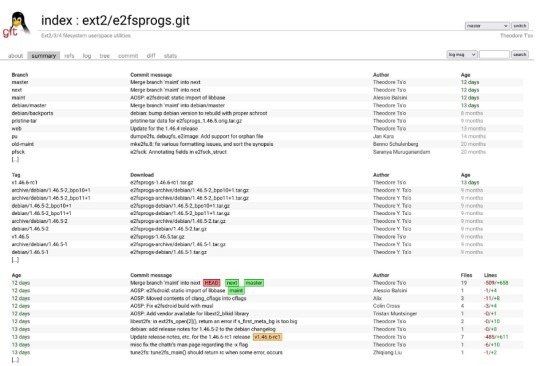Click the green next branch label
This screenshot has width=536, height=366.
tap(232, 283)
